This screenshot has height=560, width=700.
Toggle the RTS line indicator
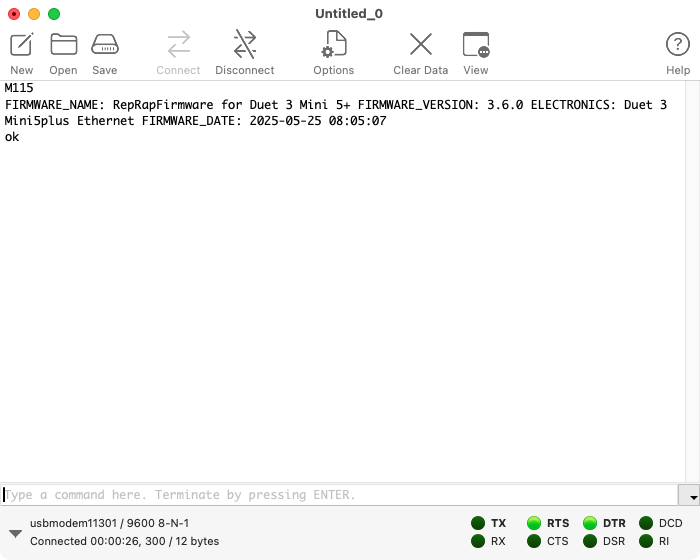pyautogui.click(x=534, y=523)
